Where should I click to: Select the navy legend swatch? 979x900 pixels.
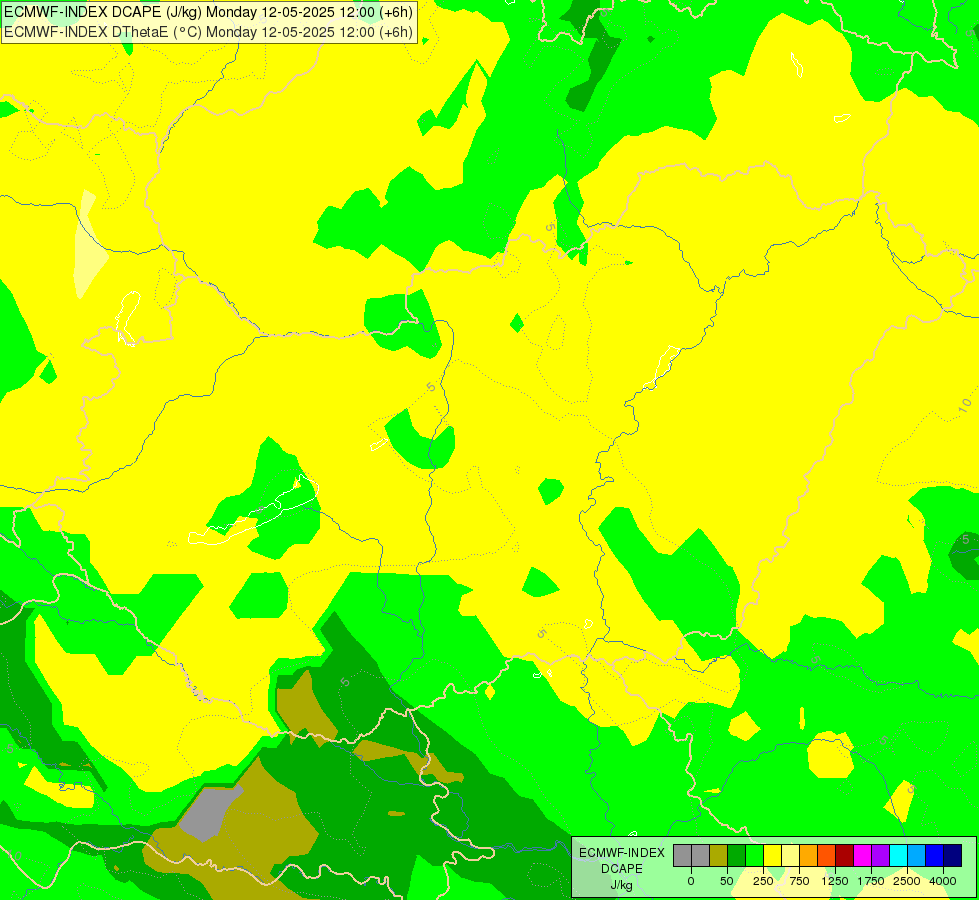(x=953, y=856)
